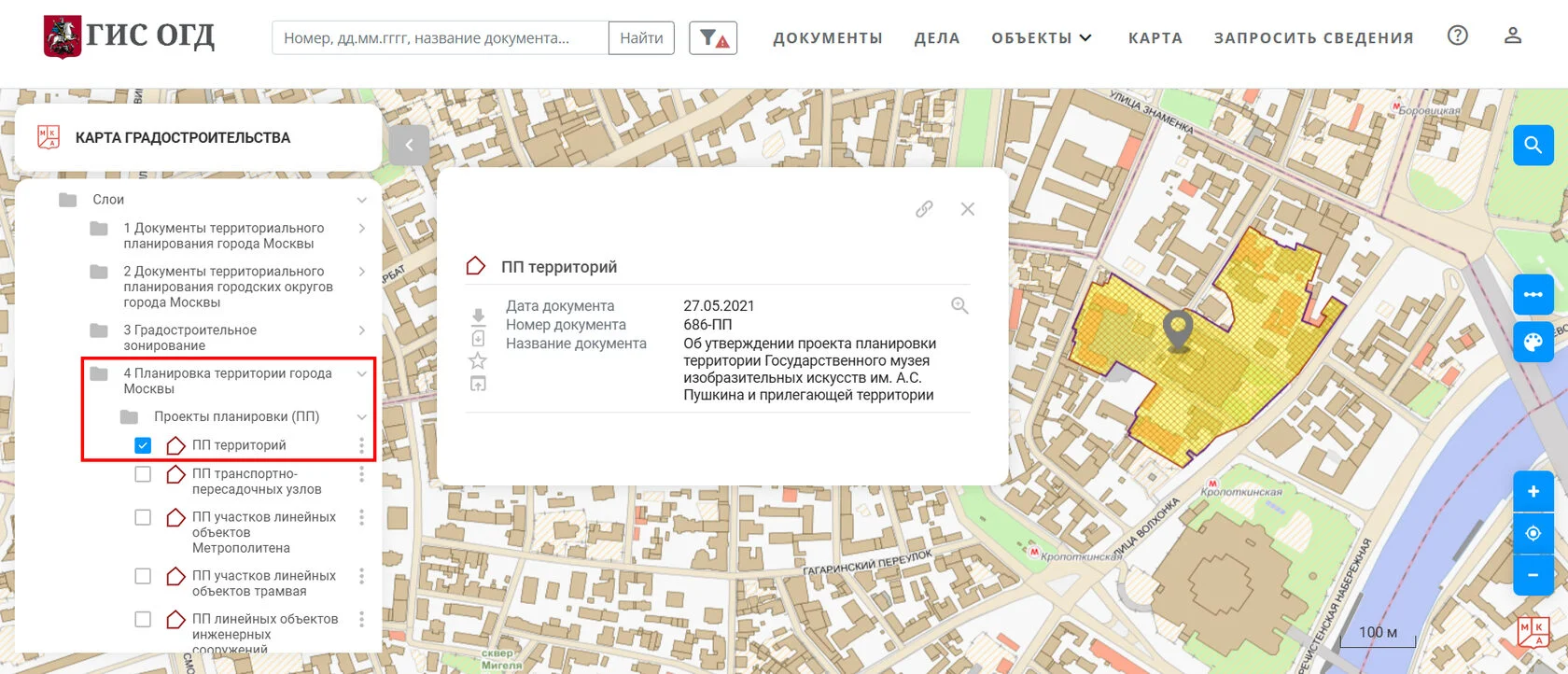Expand 3 Градостроительное зонирование folder
The height and width of the screenshot is (674, 1568).
[361, 330]
